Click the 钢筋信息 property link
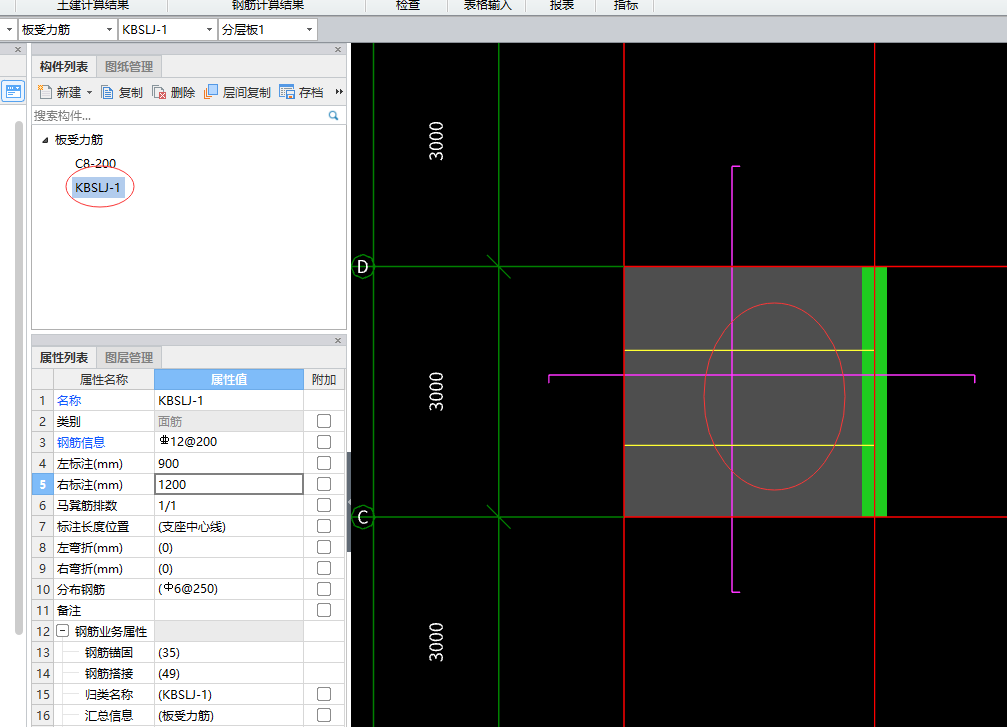The image size is (1007, 727). pos(81,442)
